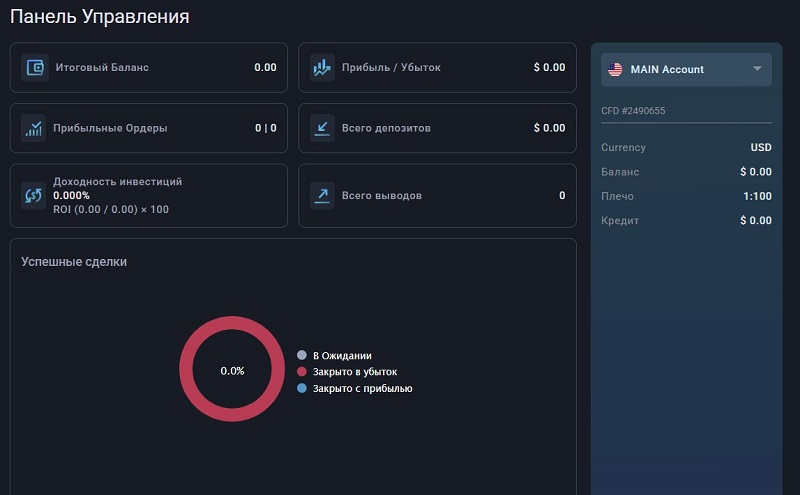Click the CFD #2490655 account number
800x495 pixels.
(x=633, y=111)
